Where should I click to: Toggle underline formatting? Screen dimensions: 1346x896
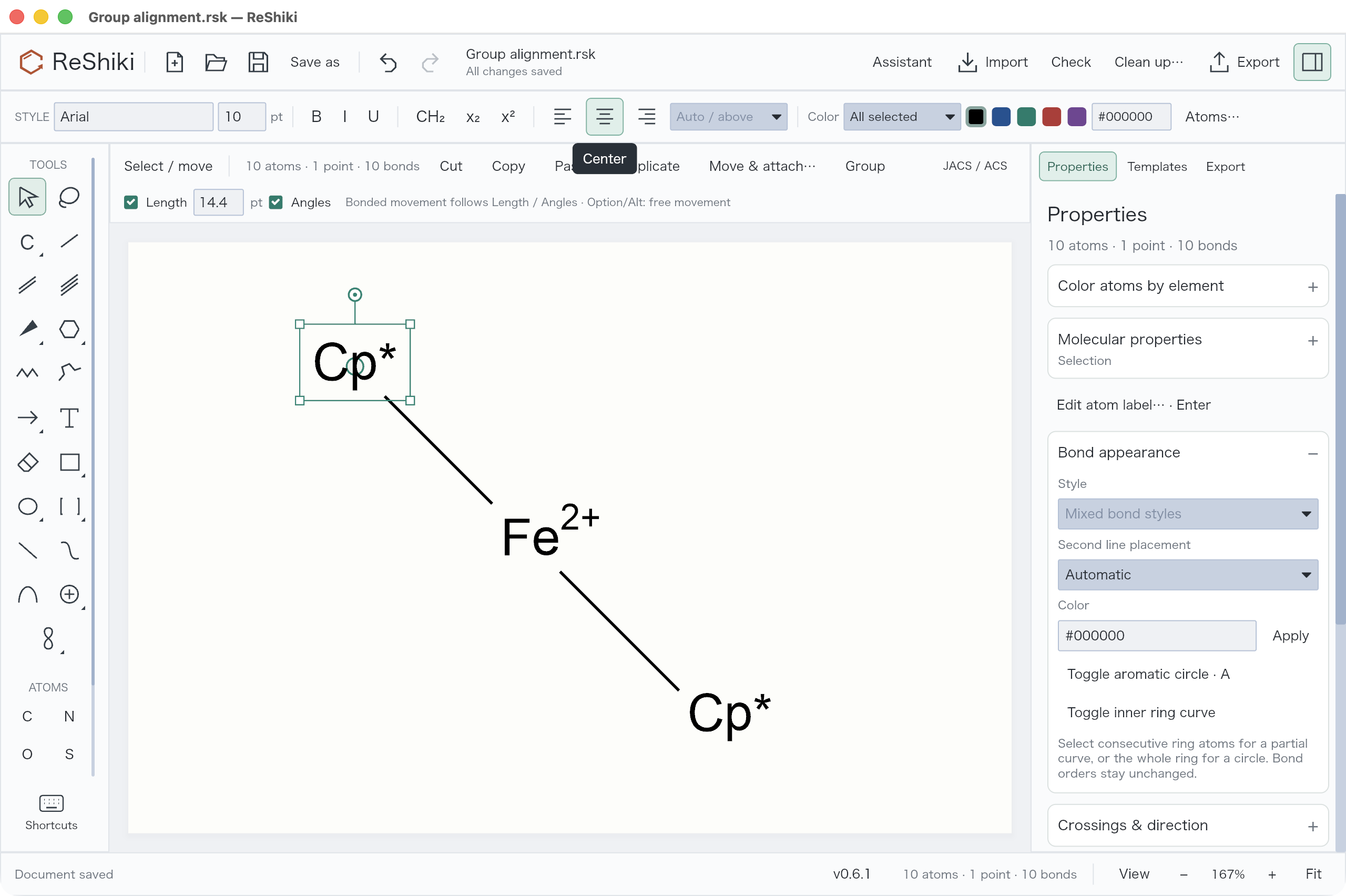coord(373,117)
